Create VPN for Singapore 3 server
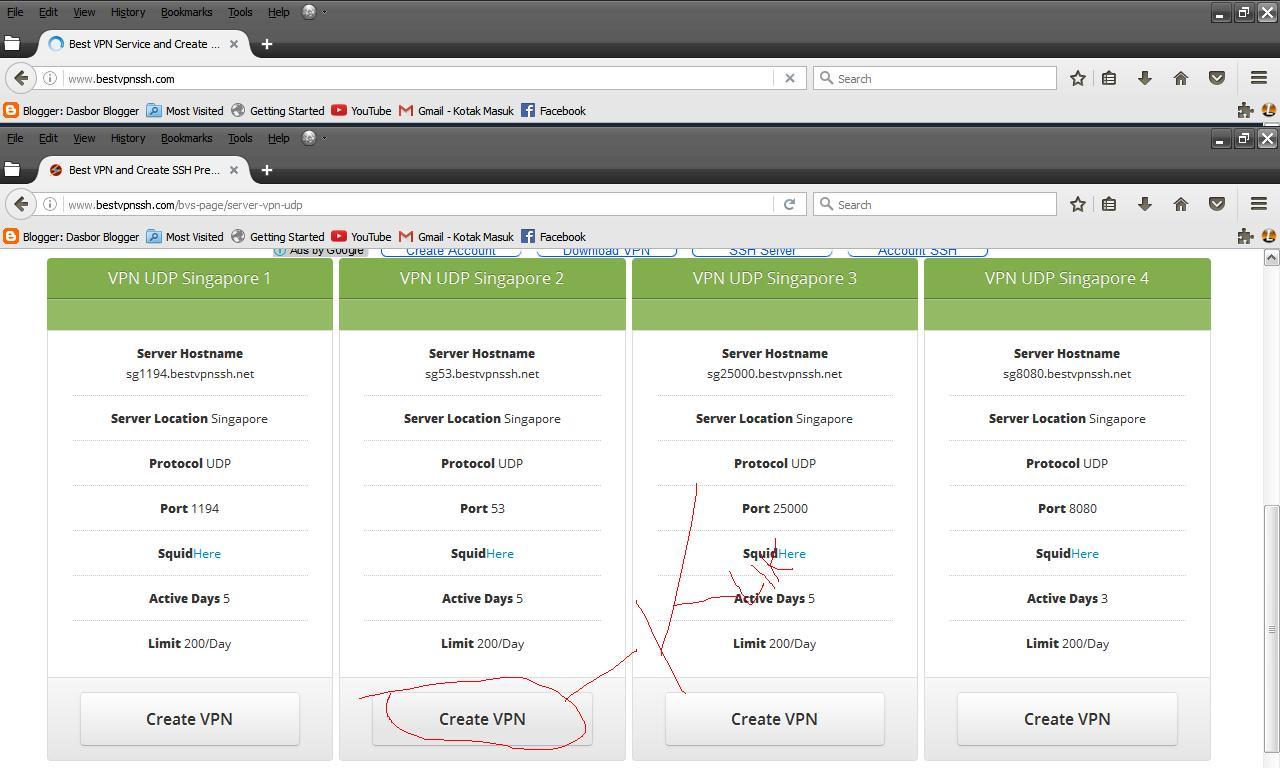The height and width of the screenshot is (768, 1280). coord(774,718)
